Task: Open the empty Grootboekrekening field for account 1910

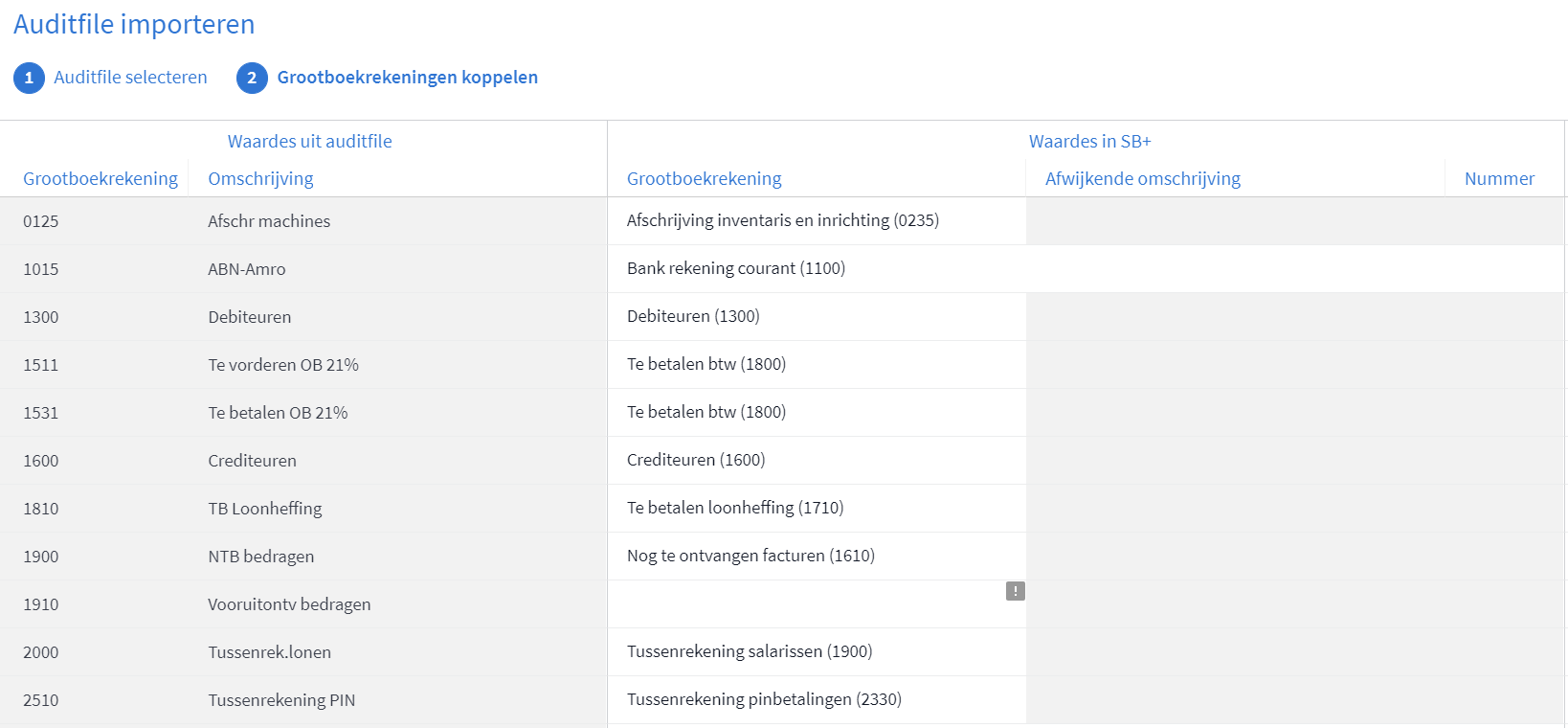Action: click(x=817, y=604)
